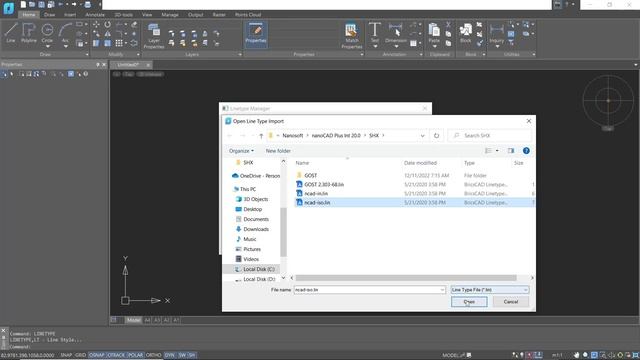Select the Polyline tool
The height and width of the screenshot is (360, 640).
29,33
